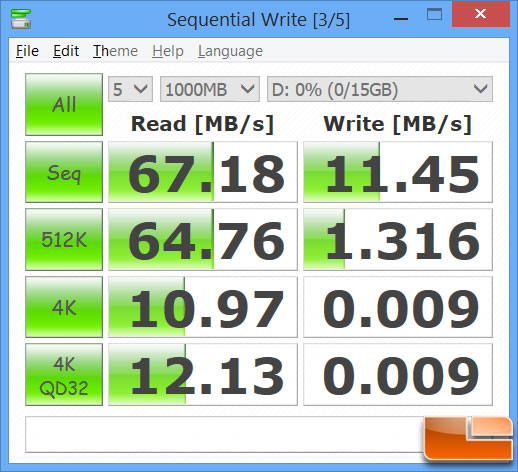The height and width of the screenshot is (472, 518).
Task: Click the 4K QD32 read result 12.13
Action: [x=203, y=375]
